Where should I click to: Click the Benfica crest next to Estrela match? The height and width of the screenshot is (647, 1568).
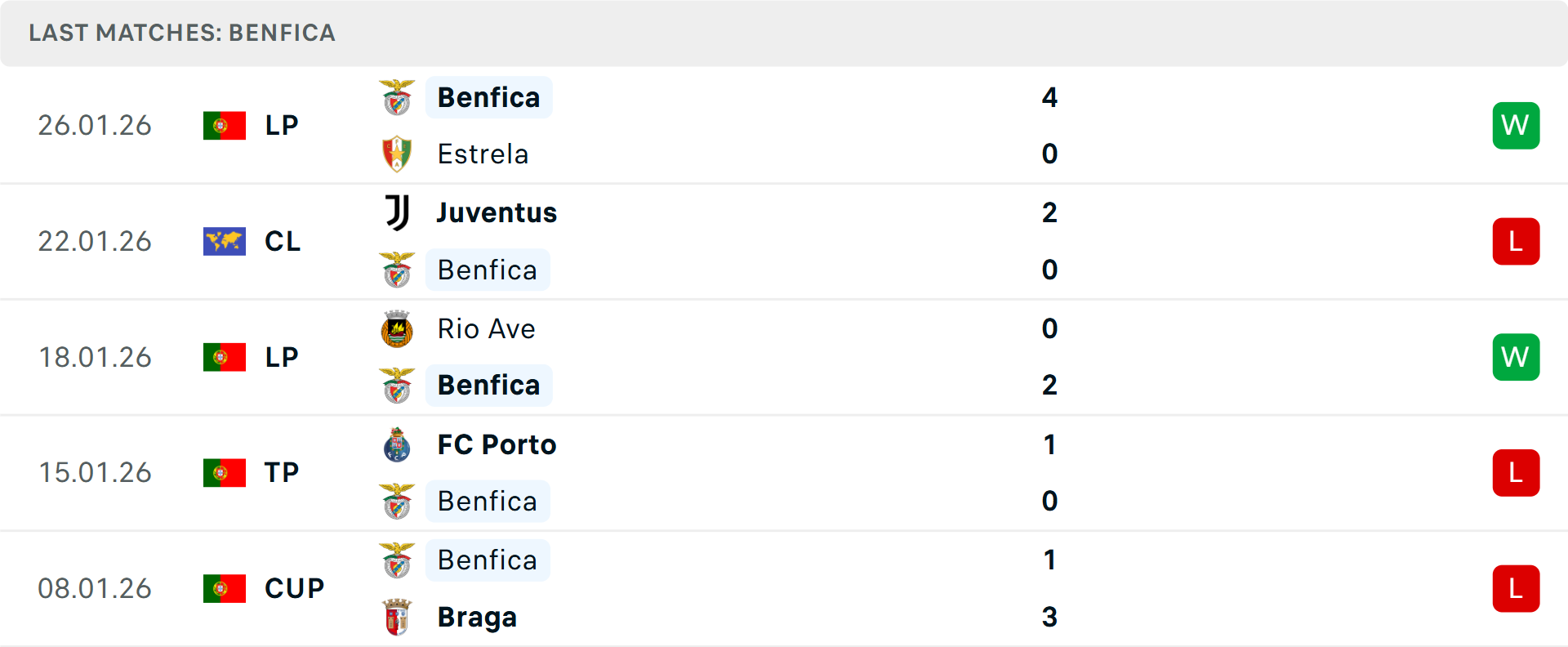tap(397, 96)
